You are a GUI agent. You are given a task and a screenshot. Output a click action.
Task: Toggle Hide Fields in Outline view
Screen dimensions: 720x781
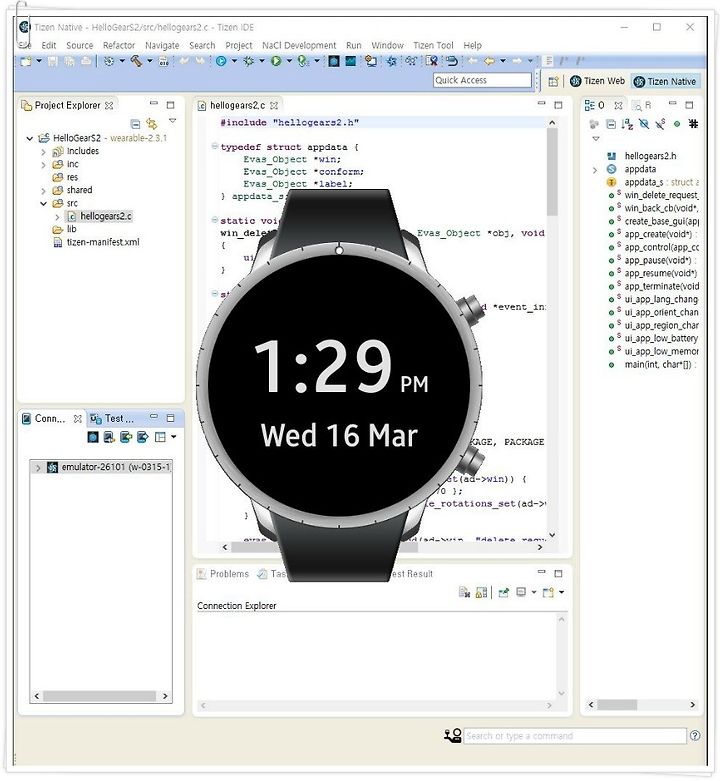coord(644,124)
